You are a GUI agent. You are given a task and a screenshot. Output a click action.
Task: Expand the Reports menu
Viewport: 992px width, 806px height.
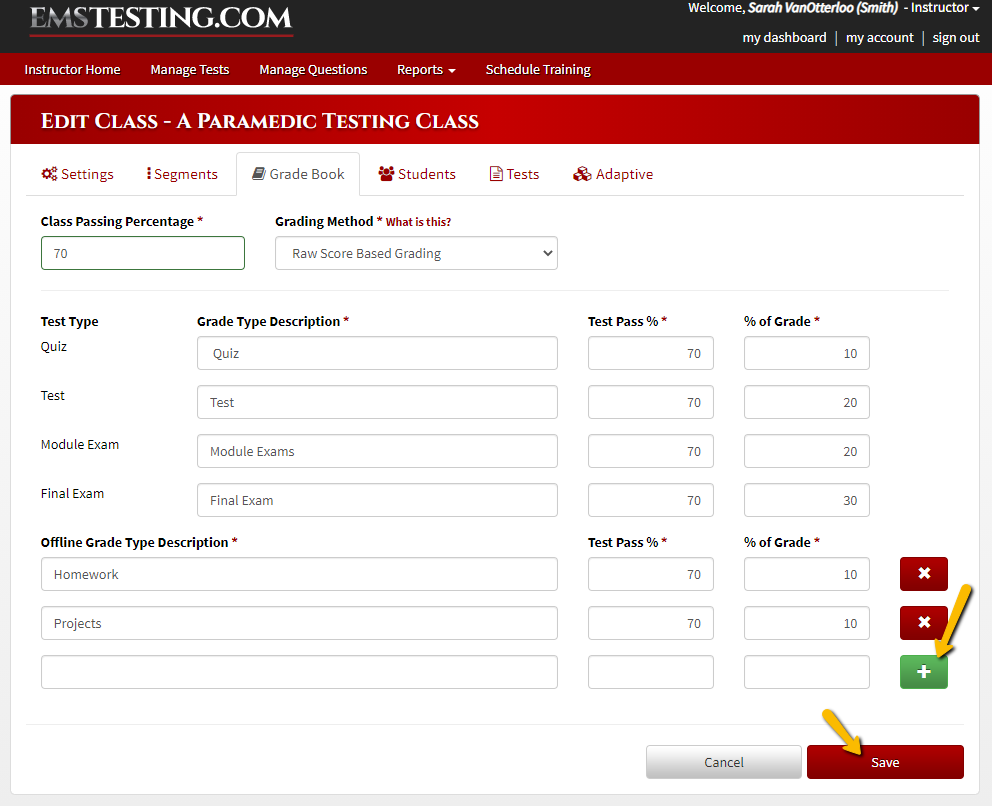(426, 69)
